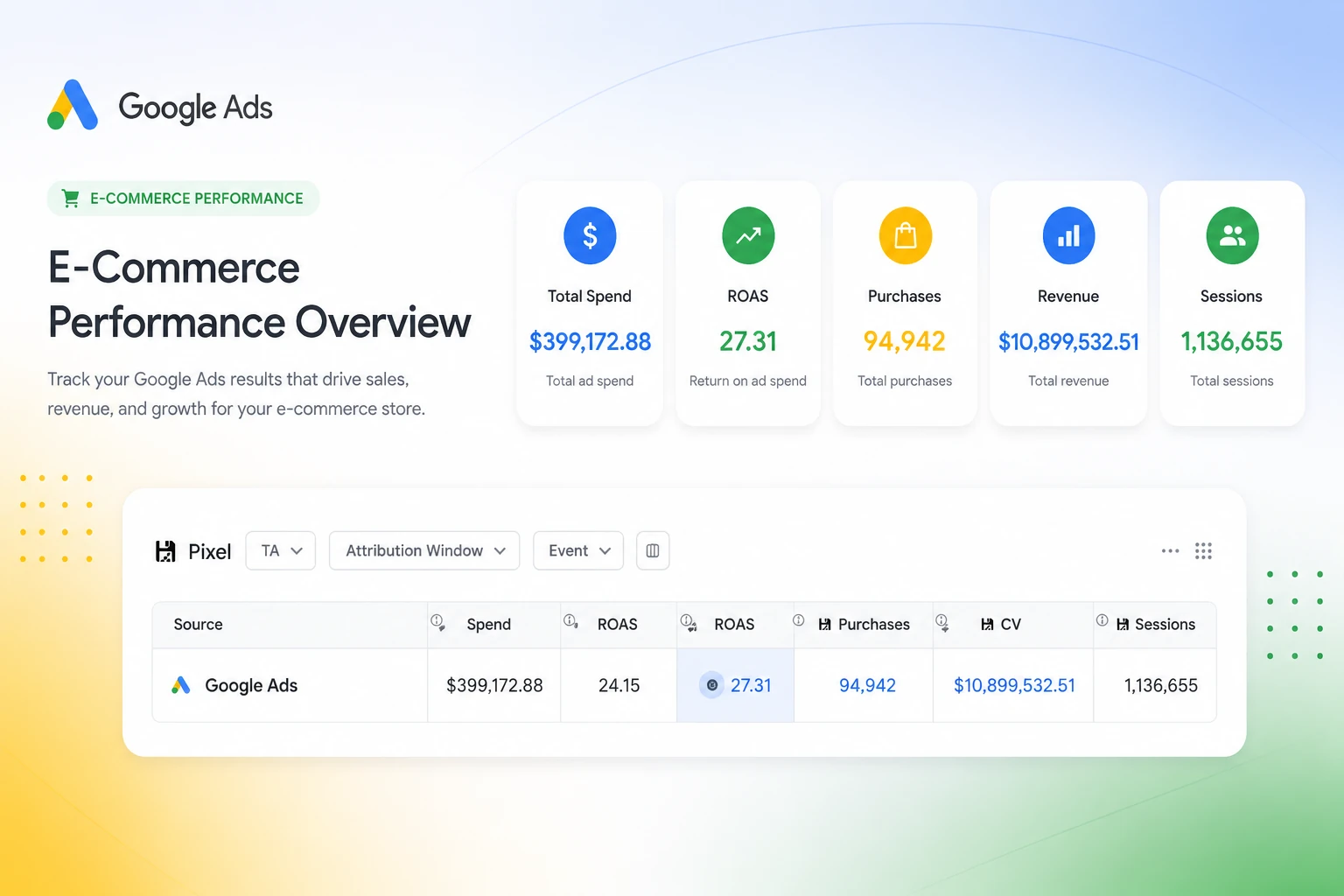Viewport: 1344px width, 896px height.
Task: Sort by the Sessions column header
Action: [1165, 625]
